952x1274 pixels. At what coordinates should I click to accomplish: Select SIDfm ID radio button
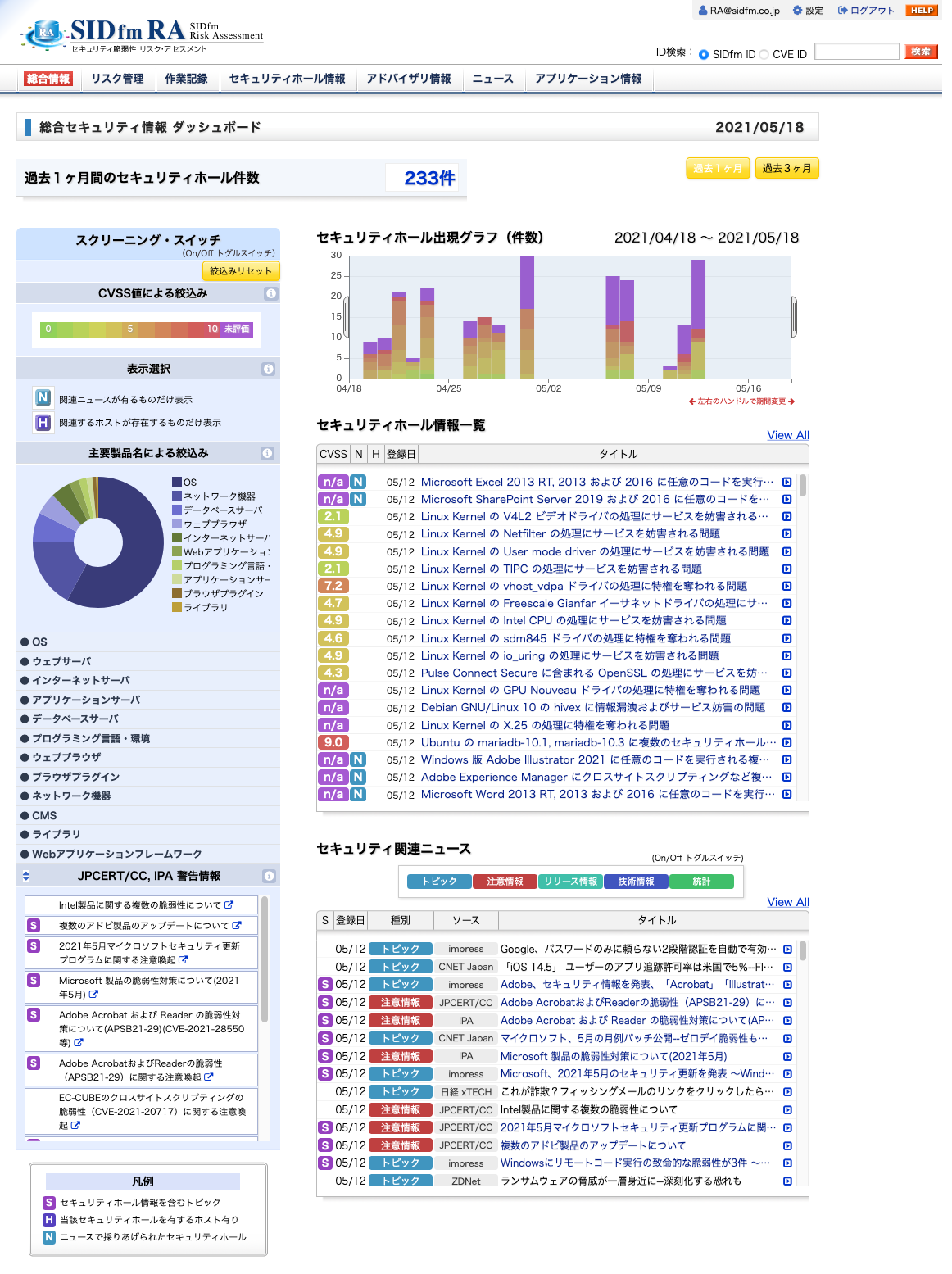tap(704, 54)
